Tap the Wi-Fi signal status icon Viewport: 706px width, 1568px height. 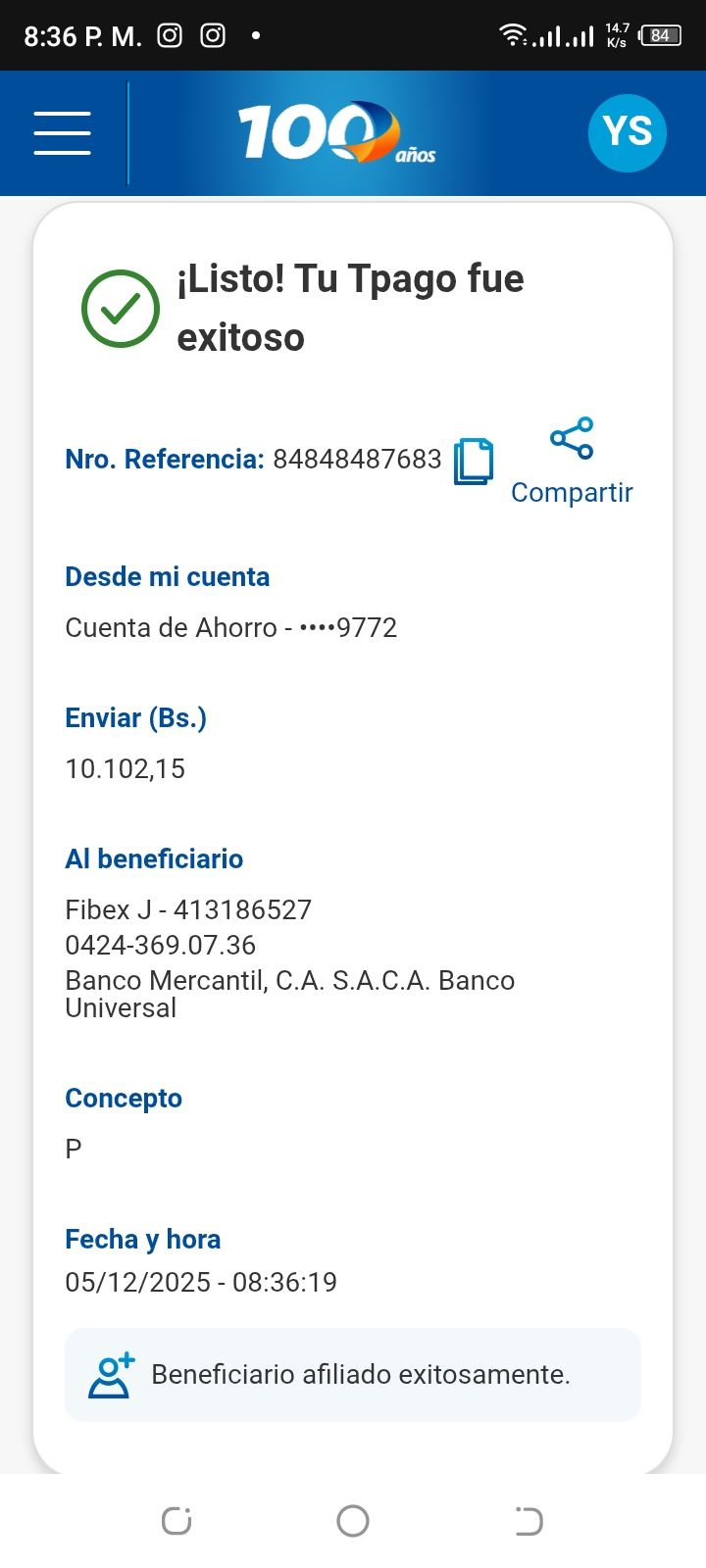[512, 35]
